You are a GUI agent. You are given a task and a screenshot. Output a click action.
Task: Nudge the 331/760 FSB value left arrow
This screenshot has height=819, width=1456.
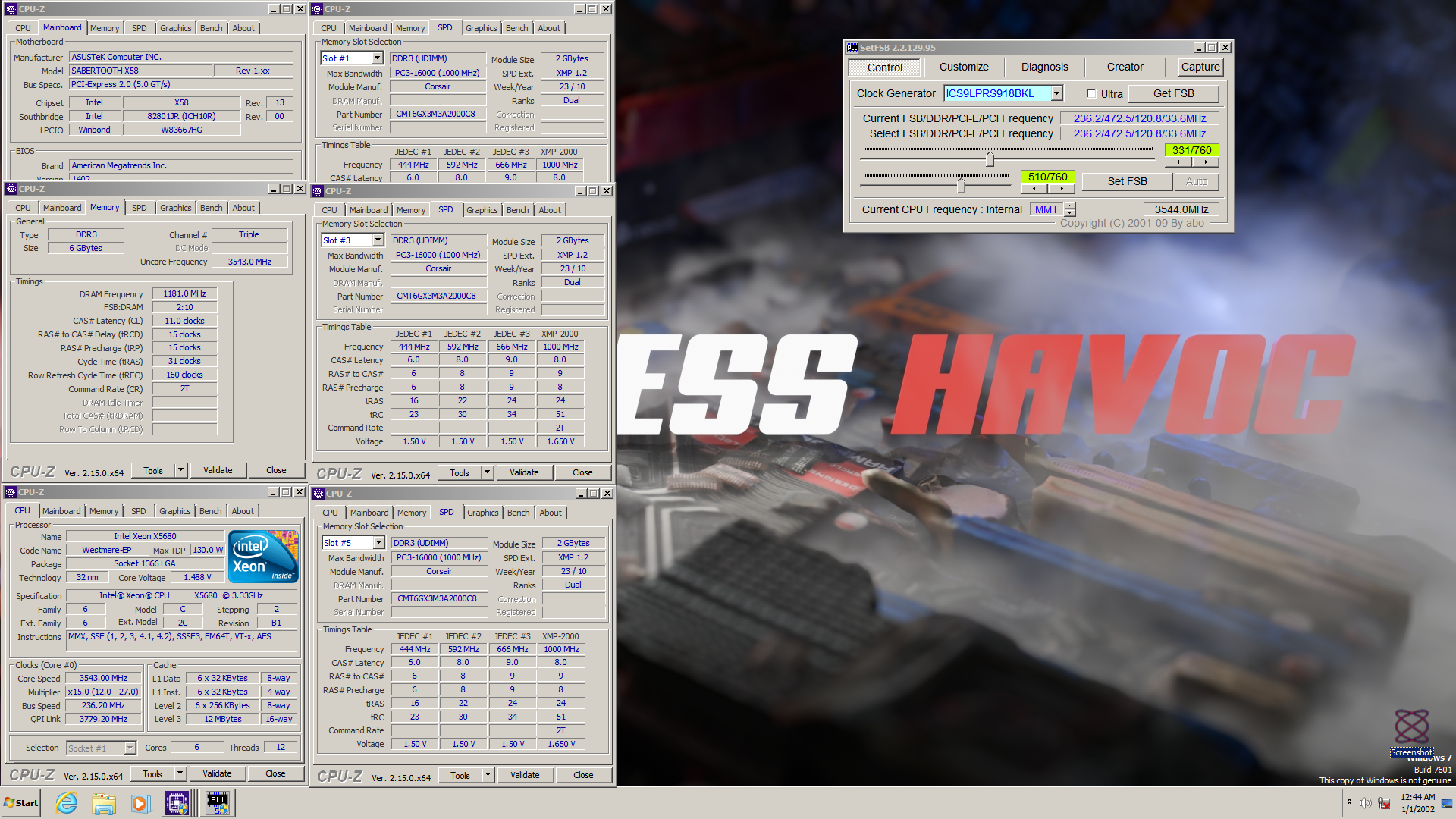1178,162
